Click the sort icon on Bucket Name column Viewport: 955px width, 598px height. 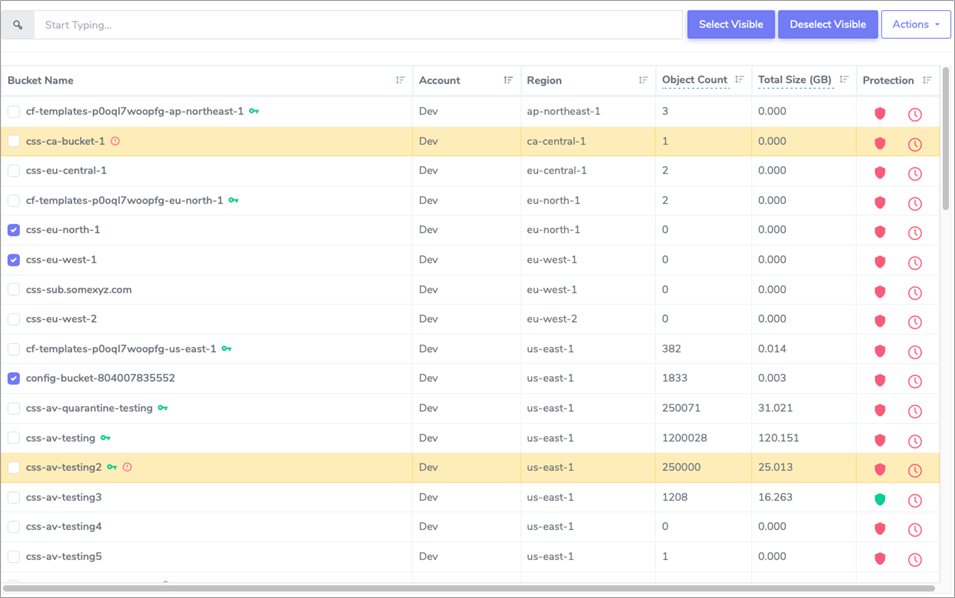point(399,80)
